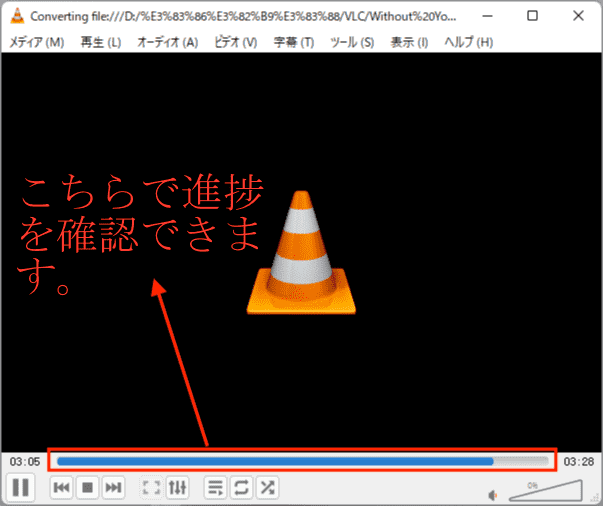
Task: Skip to next media track
Action: [x=113, y=488]
